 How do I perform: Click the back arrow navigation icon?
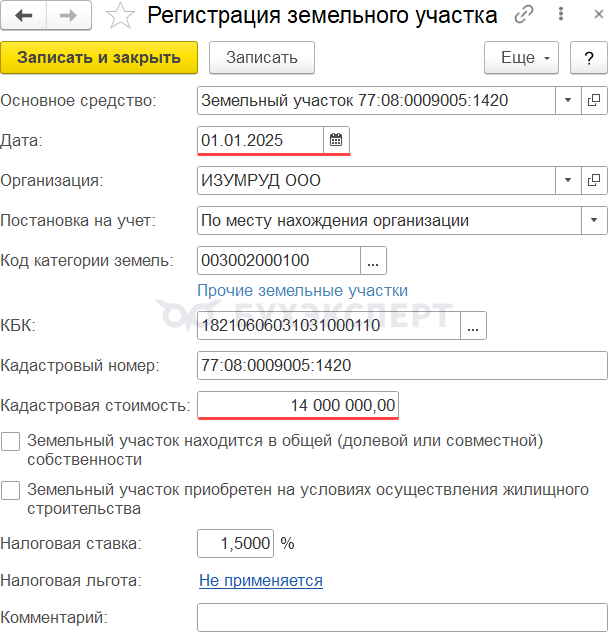click(23, 15)
